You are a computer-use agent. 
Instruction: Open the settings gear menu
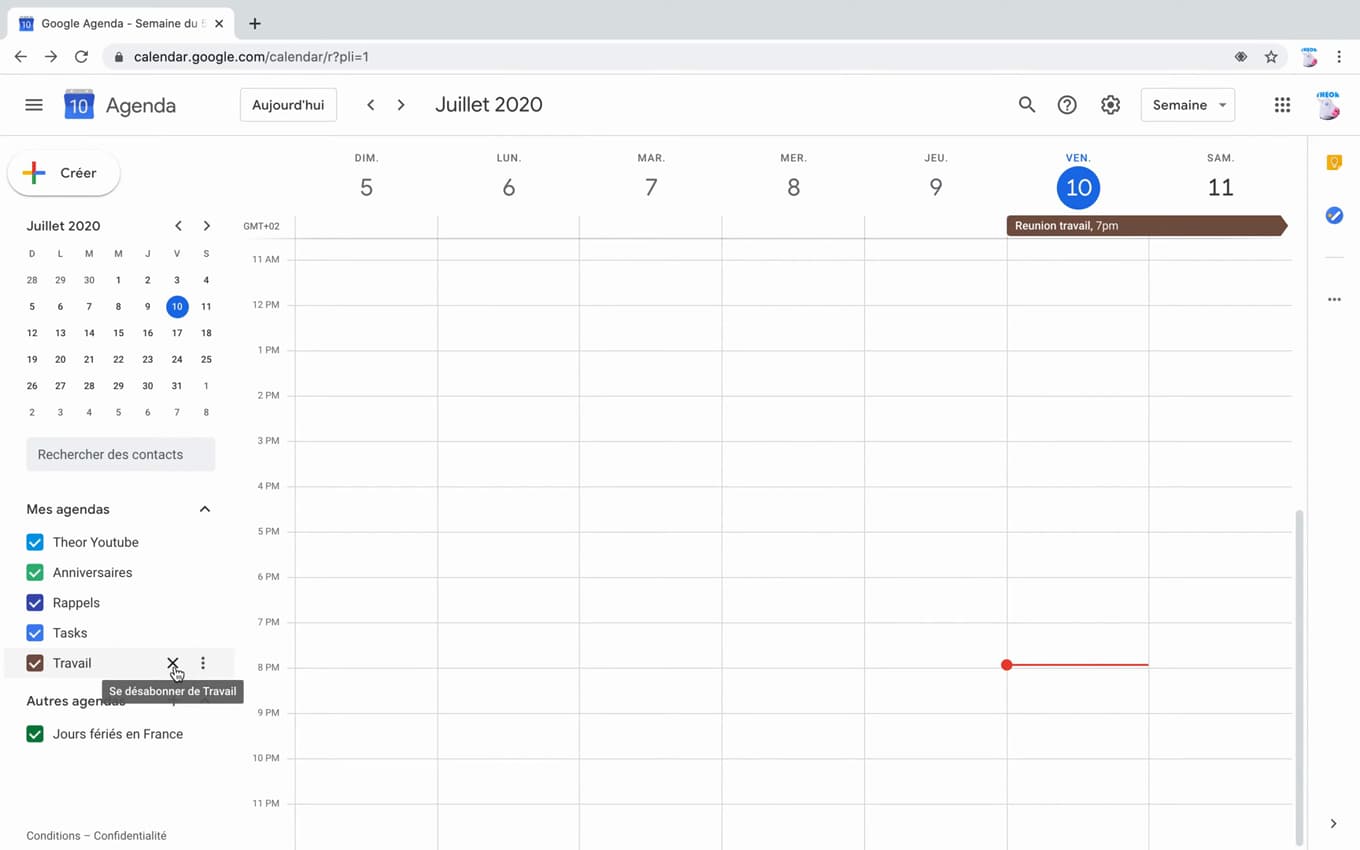pyautogui.click(x=1110, y=105)
